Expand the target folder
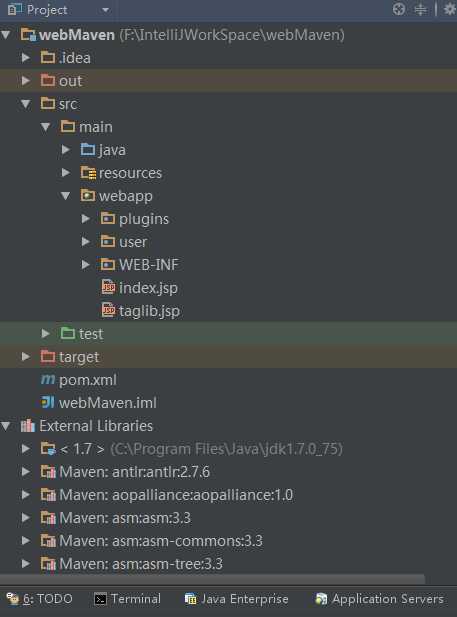This screenshot has height=617, width=457. (x=26, y=357)
